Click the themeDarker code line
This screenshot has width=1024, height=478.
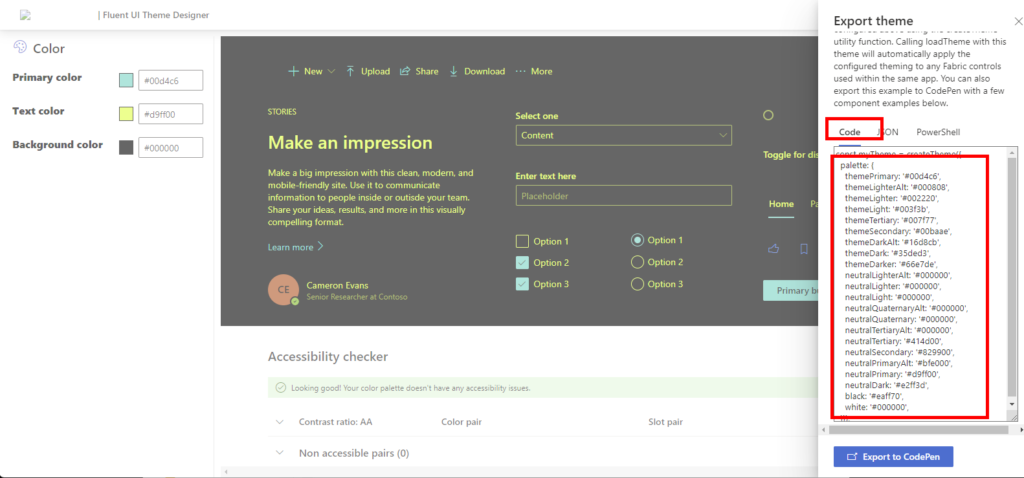(x=891, y=264)
